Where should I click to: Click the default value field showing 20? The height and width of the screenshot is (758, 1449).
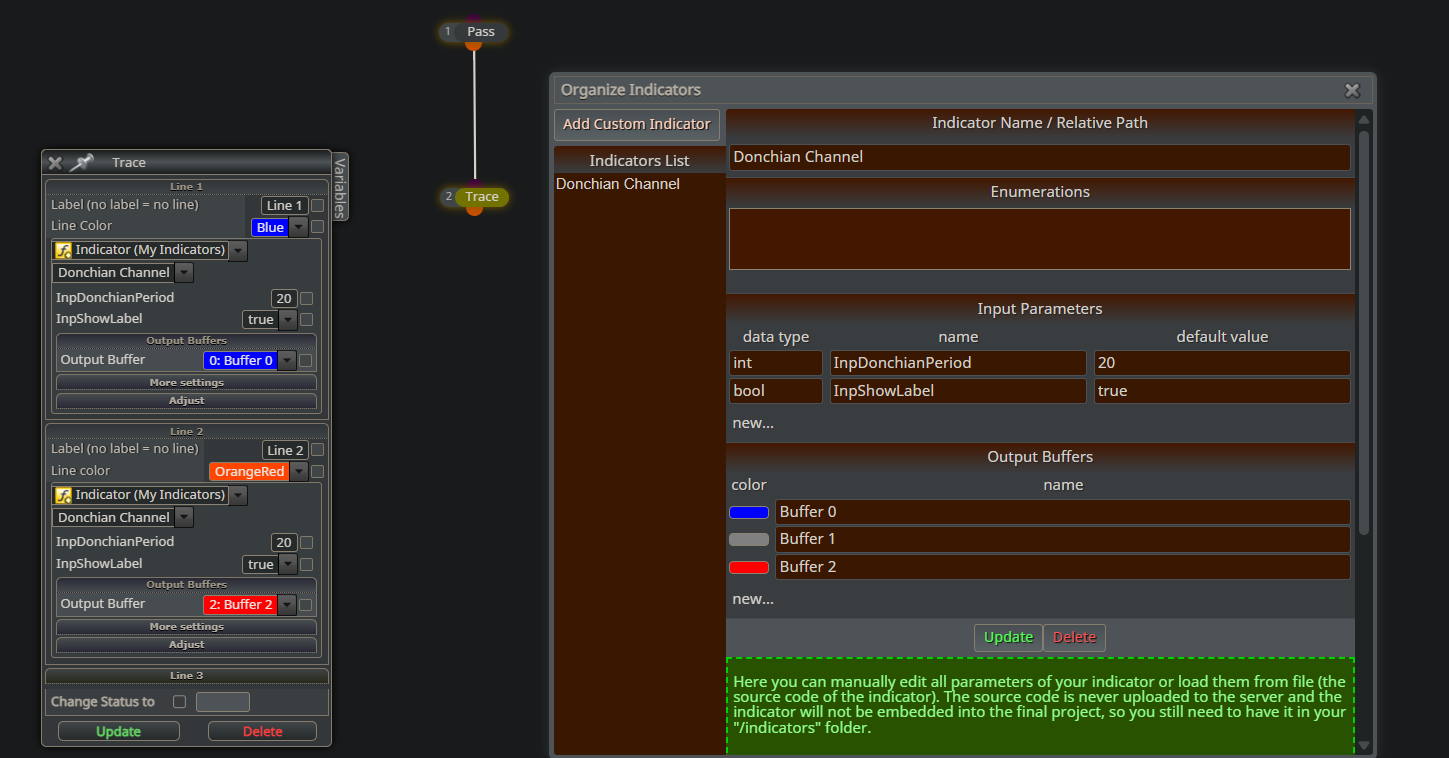pos(1222,363)
